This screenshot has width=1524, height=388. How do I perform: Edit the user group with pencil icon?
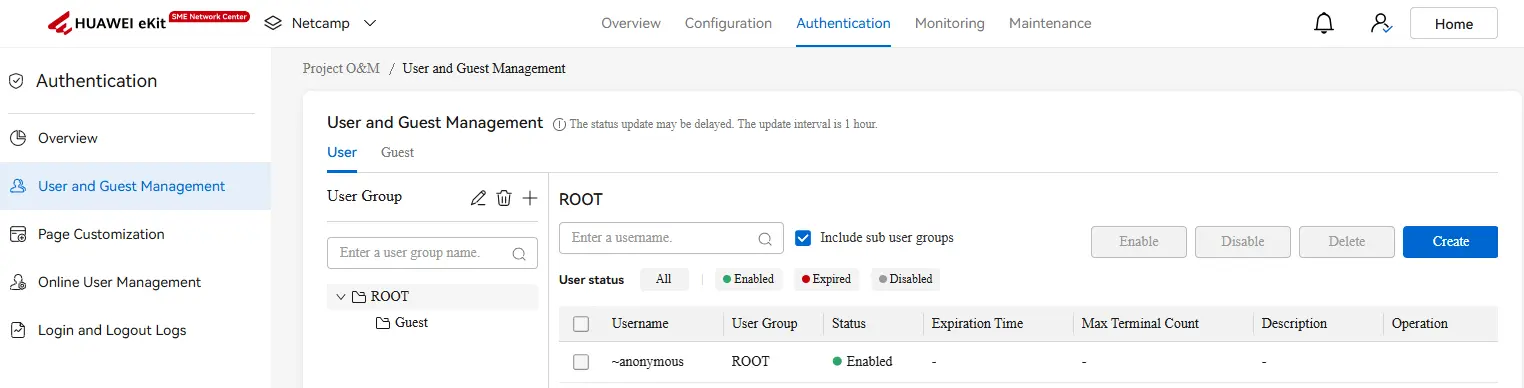(x=479, y=198)
